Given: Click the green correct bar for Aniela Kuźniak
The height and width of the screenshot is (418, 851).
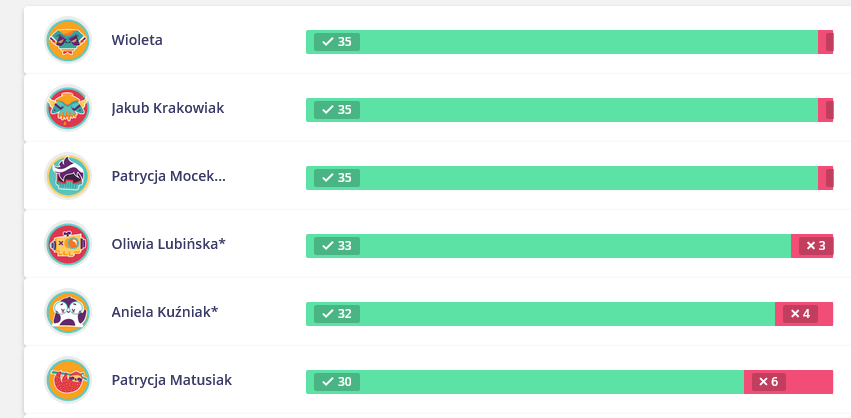Looking at the screenshot, I should tap(541, 314).
